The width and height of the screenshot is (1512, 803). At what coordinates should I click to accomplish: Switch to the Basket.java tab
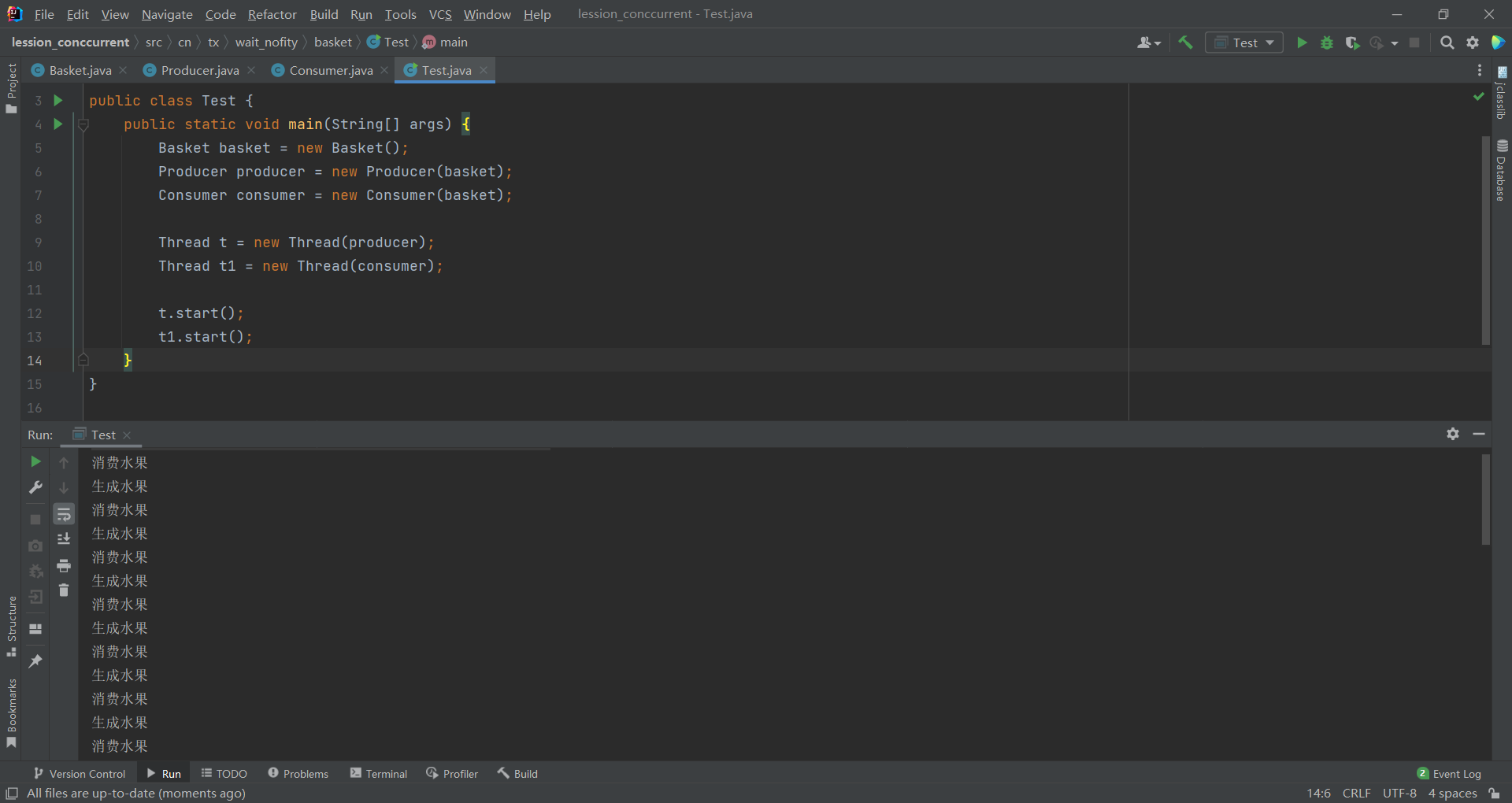[80, 70]
